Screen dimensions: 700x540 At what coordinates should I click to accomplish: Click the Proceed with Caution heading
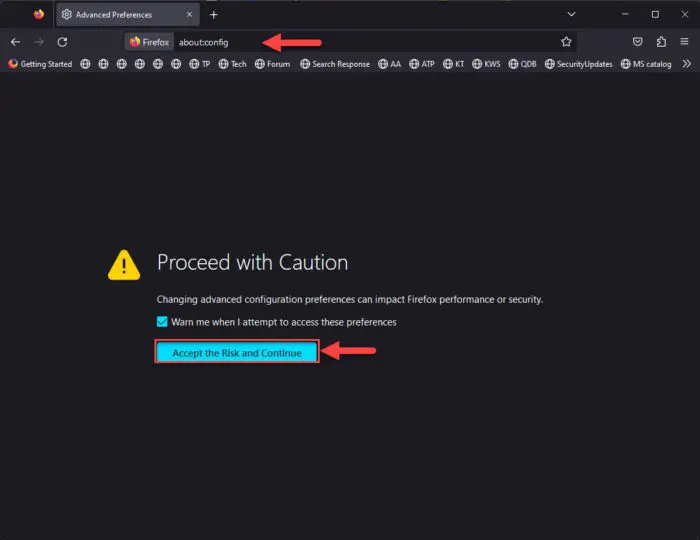[x=253, y=262]
